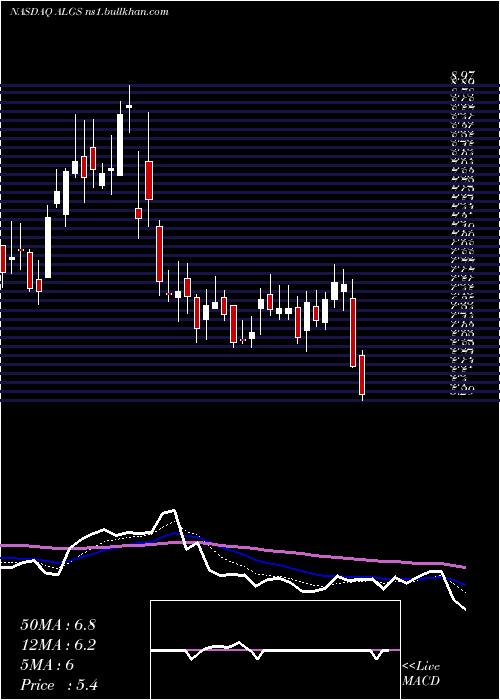500x700 pixels.
Task: Select the 12MA : 6.2 reading
Action: (x=58, y=645)
